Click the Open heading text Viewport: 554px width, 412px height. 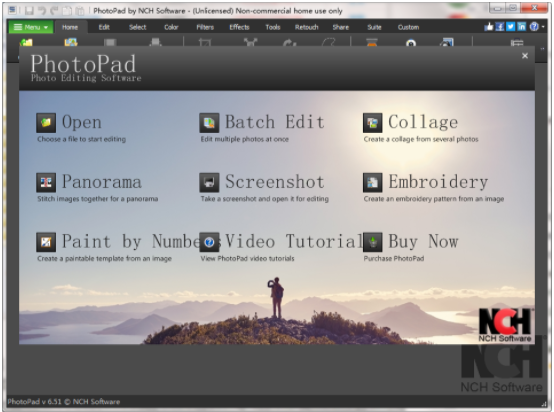tap(82, 122)
